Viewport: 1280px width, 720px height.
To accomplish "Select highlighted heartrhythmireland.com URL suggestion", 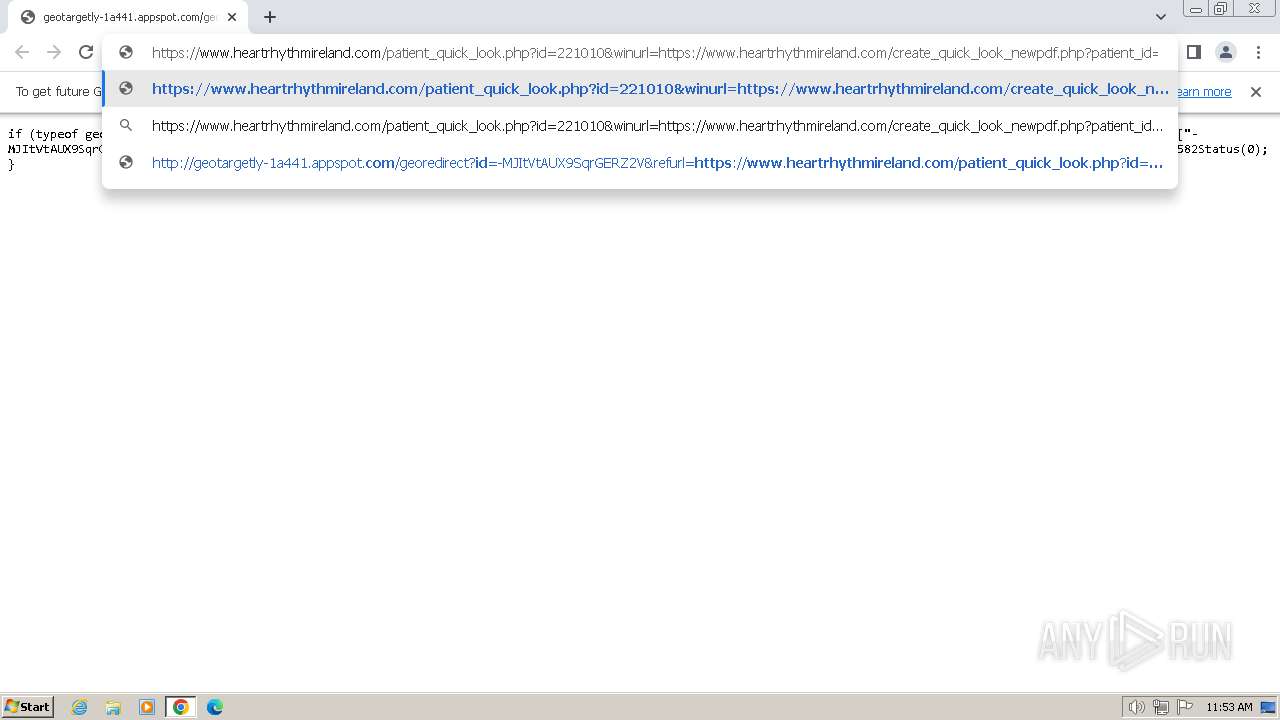I will point(640,89).
